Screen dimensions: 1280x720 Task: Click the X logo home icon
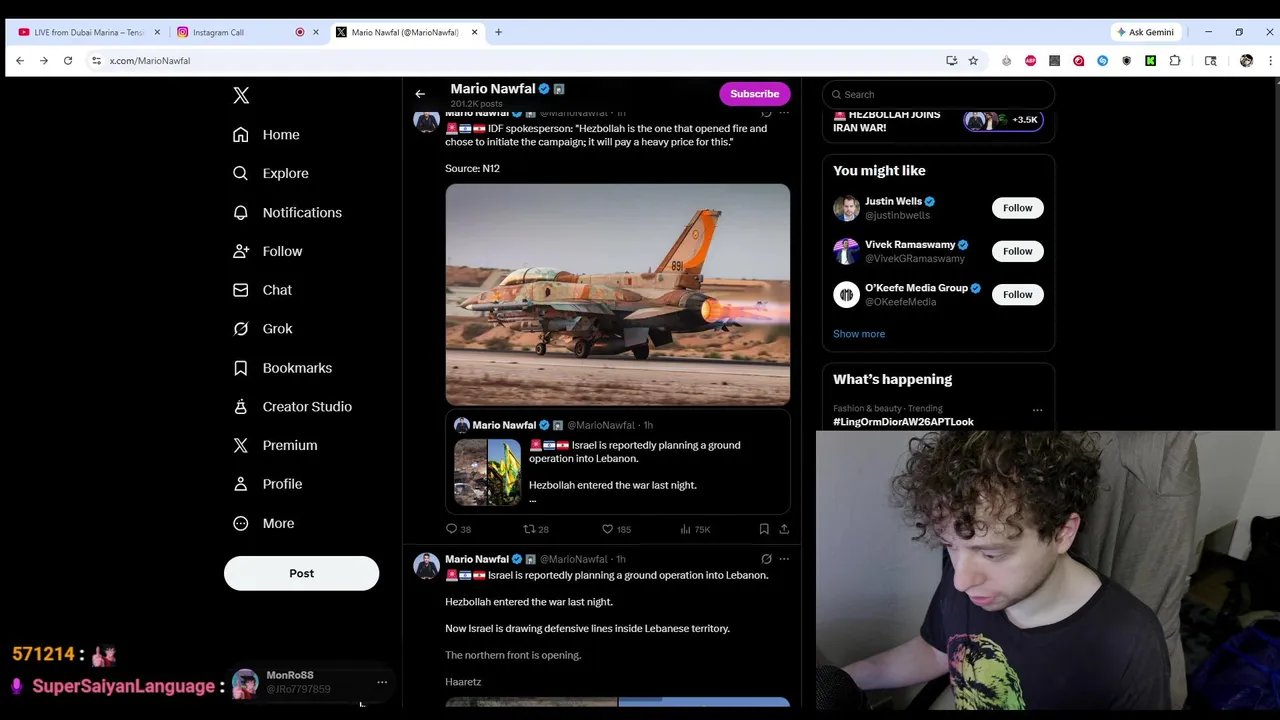click(241, 95)
